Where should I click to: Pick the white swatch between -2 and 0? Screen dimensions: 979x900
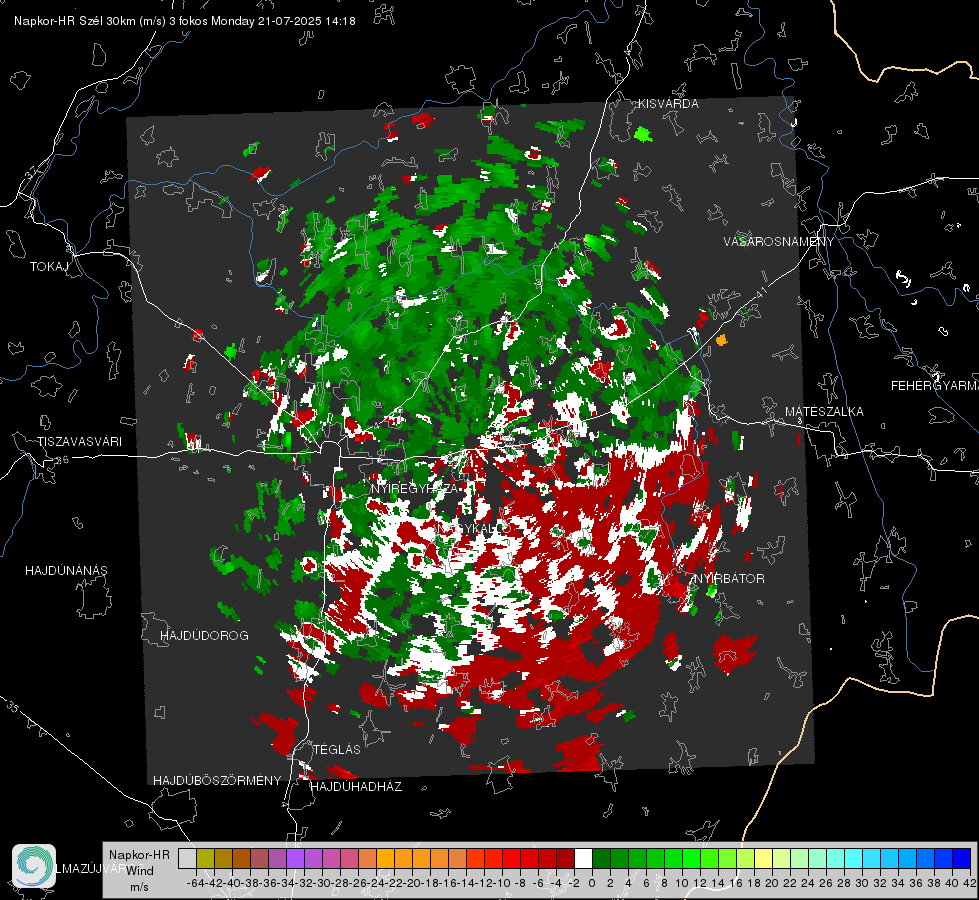(583, 859)
